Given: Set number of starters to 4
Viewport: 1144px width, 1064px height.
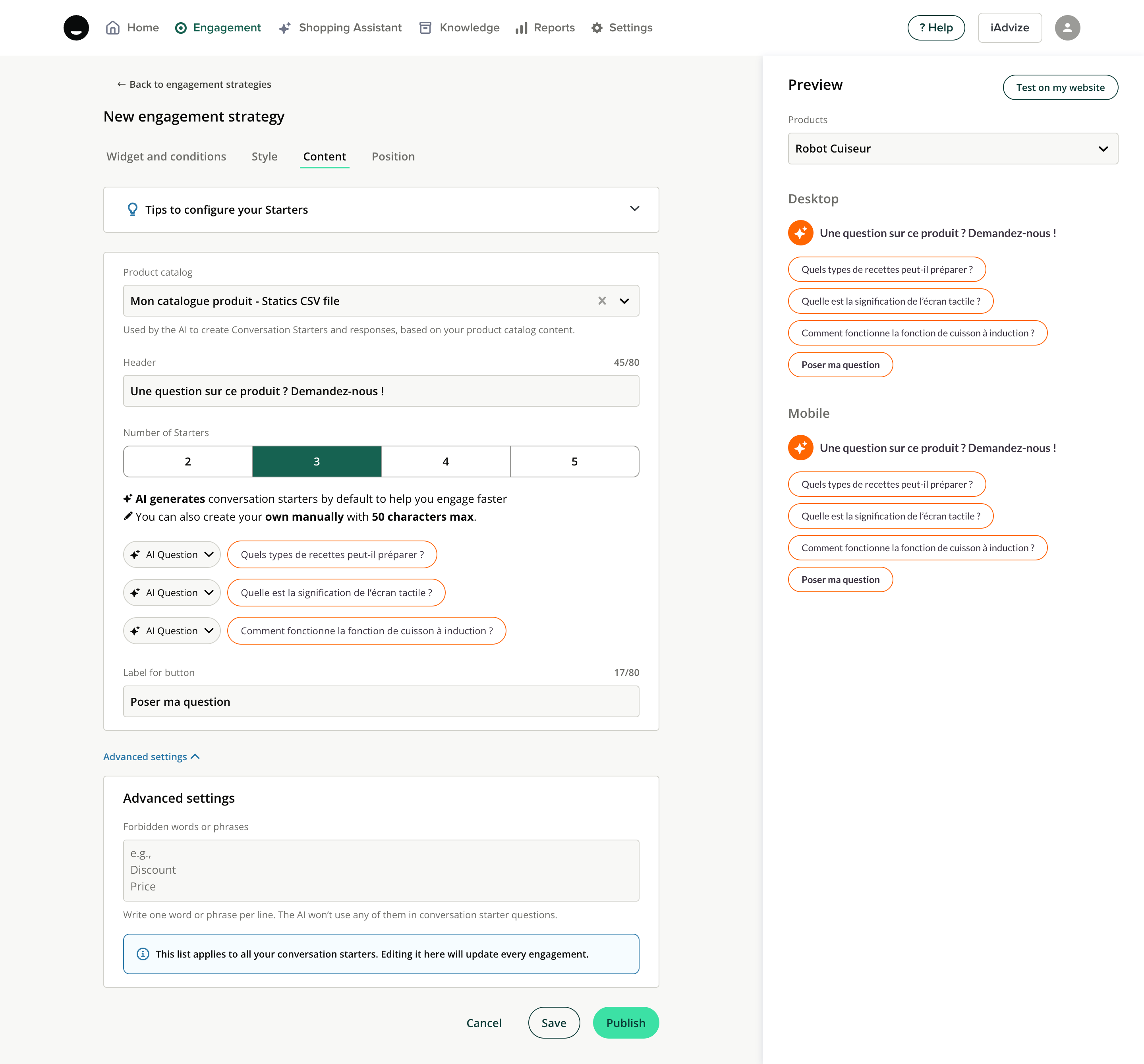Looking at the screenshot, I should click(x=445, y=462).
